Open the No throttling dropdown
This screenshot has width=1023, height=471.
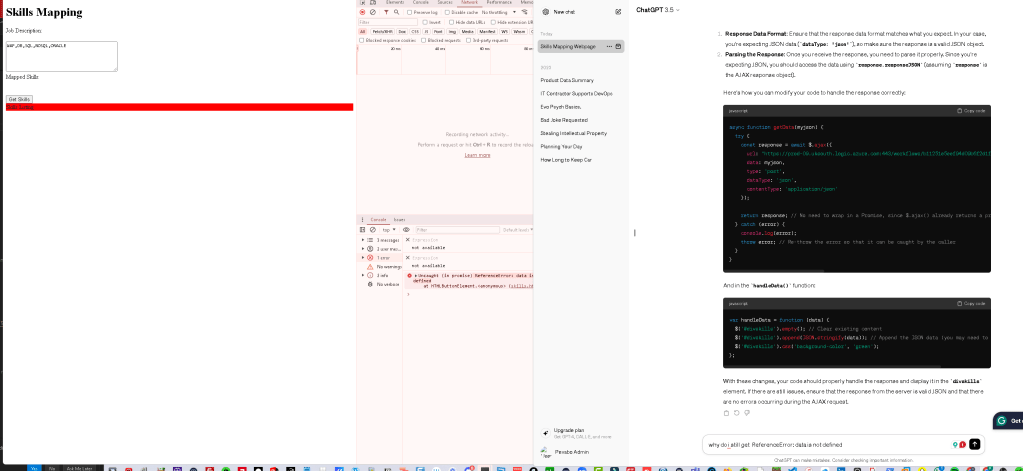pos(499,12)
